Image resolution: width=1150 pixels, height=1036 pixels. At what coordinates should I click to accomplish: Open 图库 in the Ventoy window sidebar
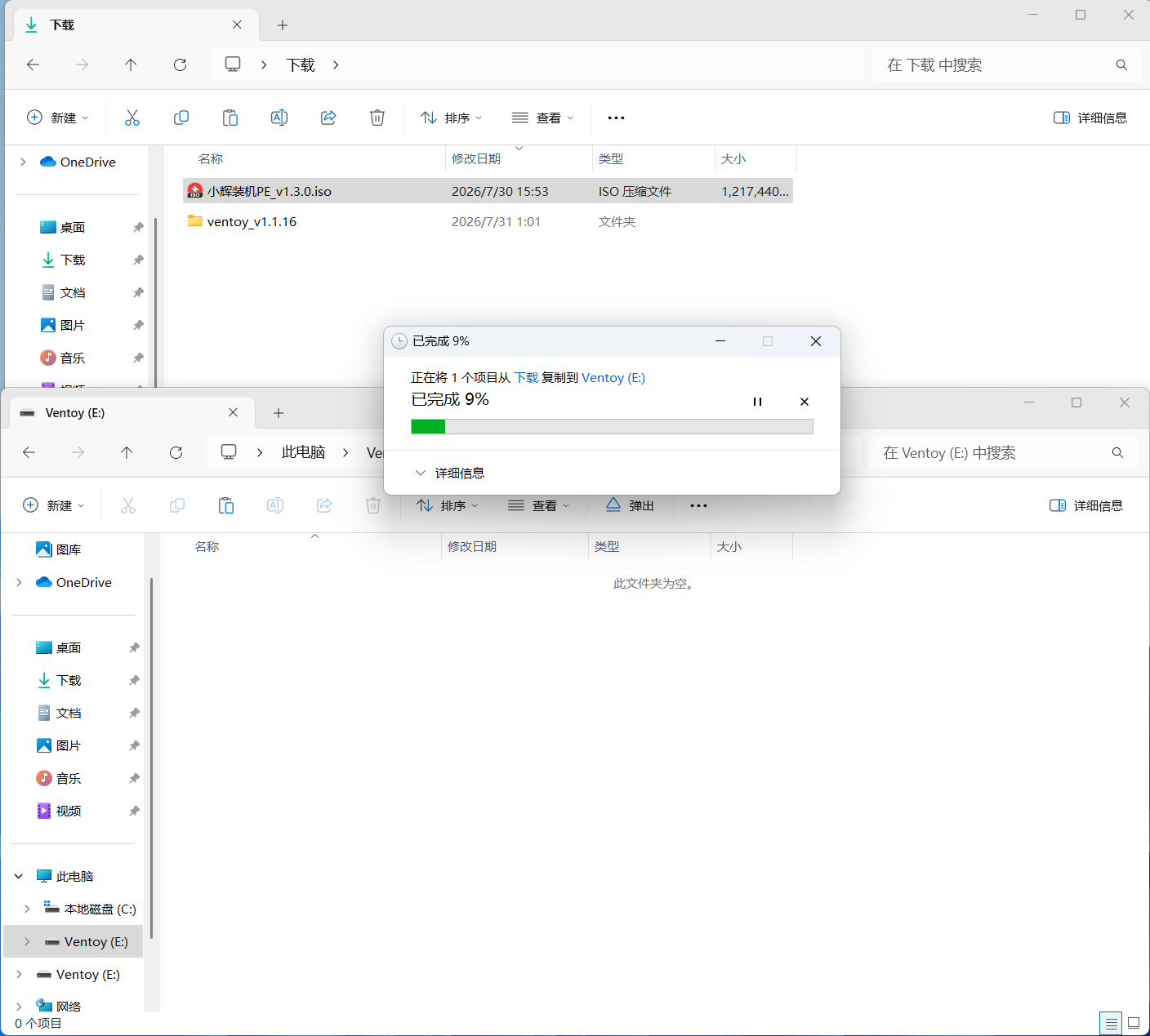click(x=69, y=549)
